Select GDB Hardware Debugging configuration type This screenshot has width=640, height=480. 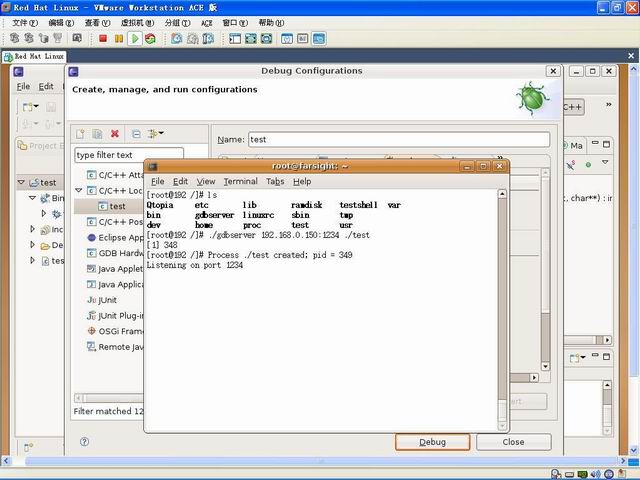pyautogui.click(x=115, y=253)
